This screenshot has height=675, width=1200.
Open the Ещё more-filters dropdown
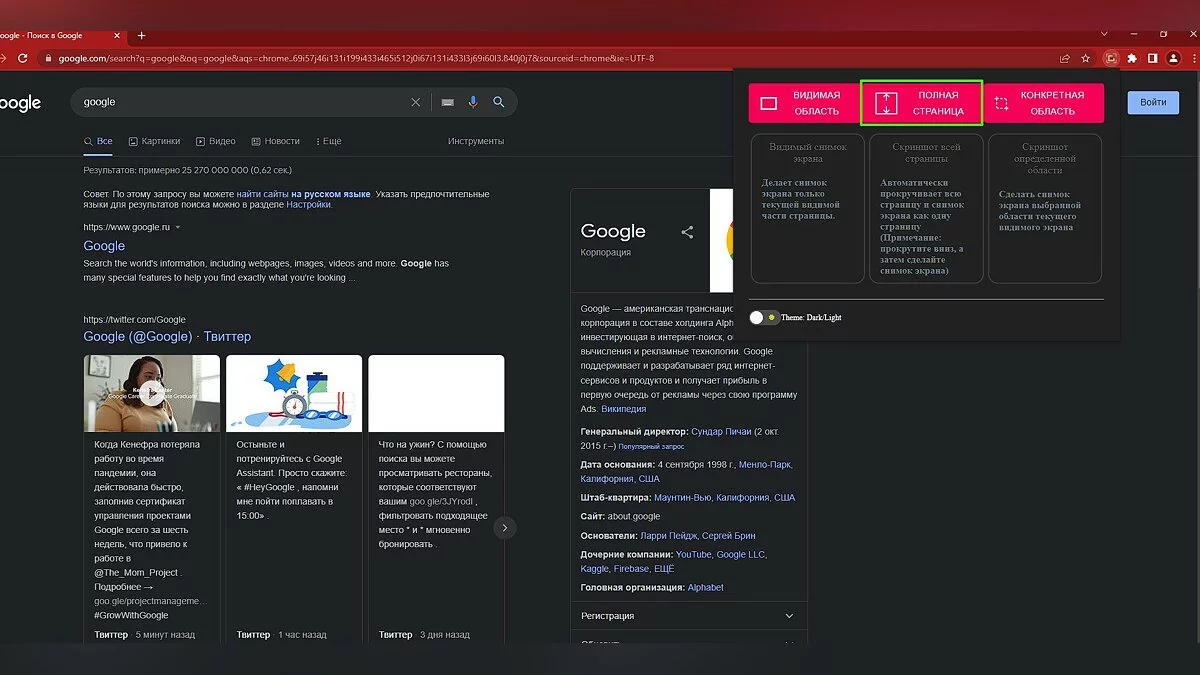pyautogui.click(x=328, y=141)
